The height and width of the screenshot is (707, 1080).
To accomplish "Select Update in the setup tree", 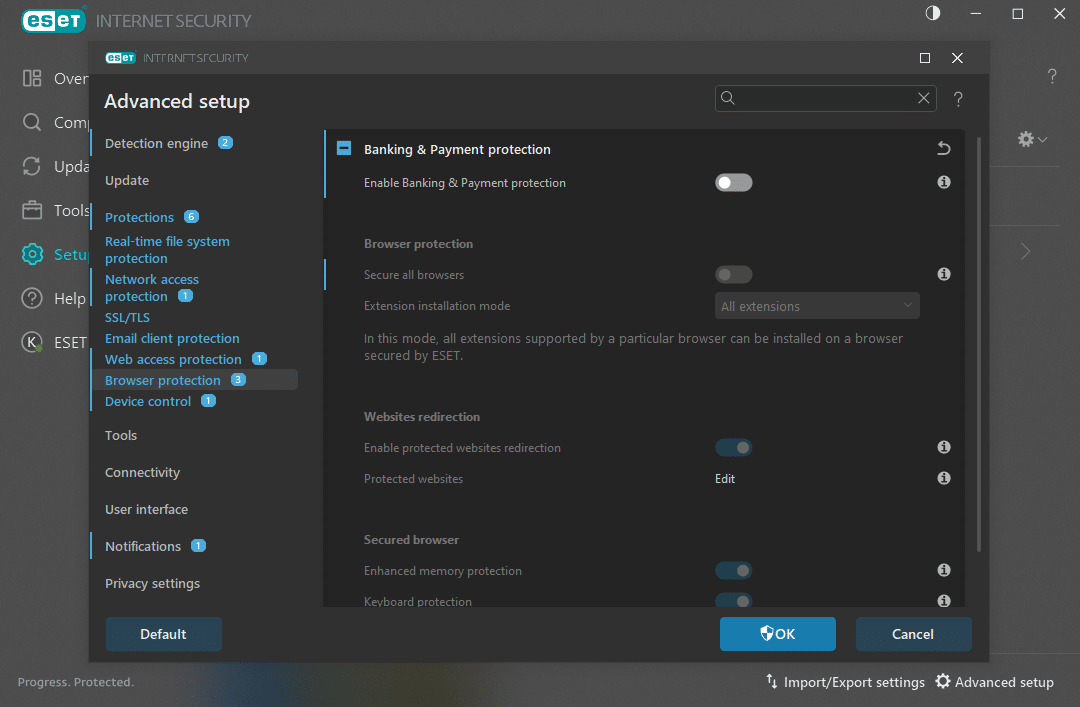I will (x=127, y=181).
